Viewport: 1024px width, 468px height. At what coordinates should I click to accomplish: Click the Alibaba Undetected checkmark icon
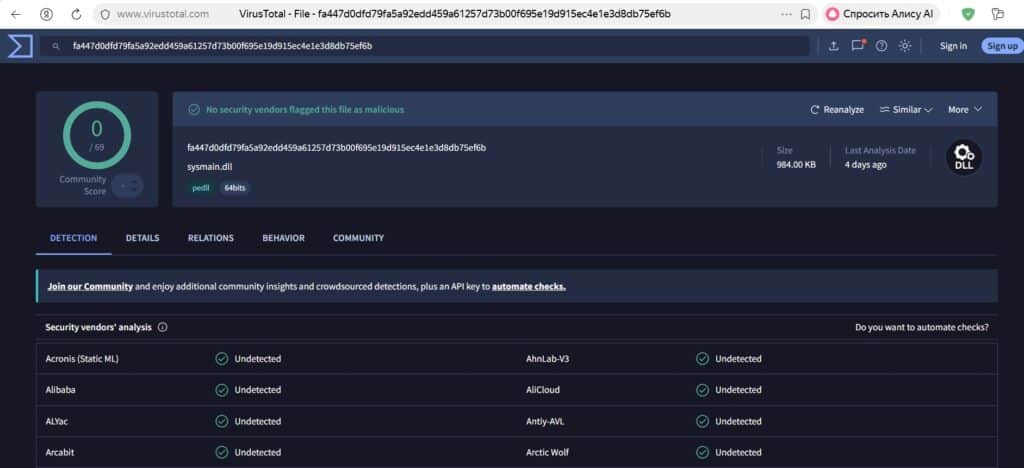(x=222, y=390)
